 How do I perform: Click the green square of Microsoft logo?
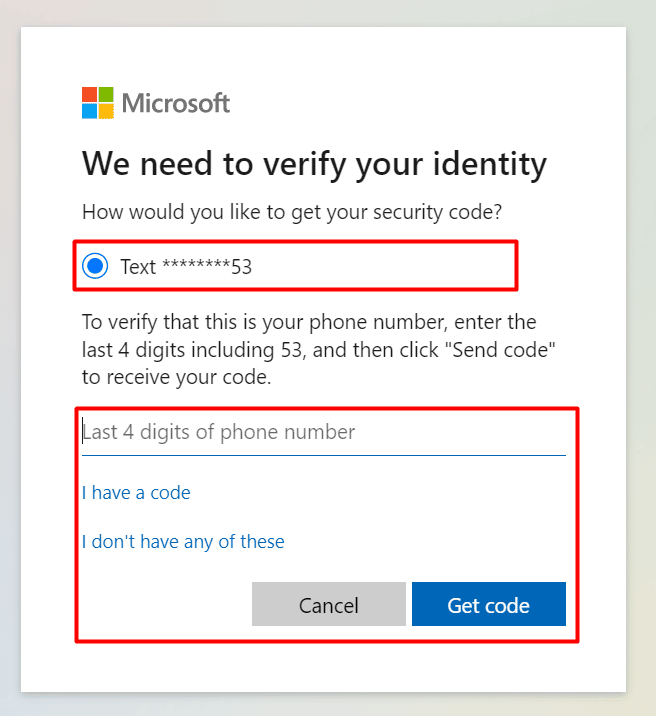click(106, 95)
